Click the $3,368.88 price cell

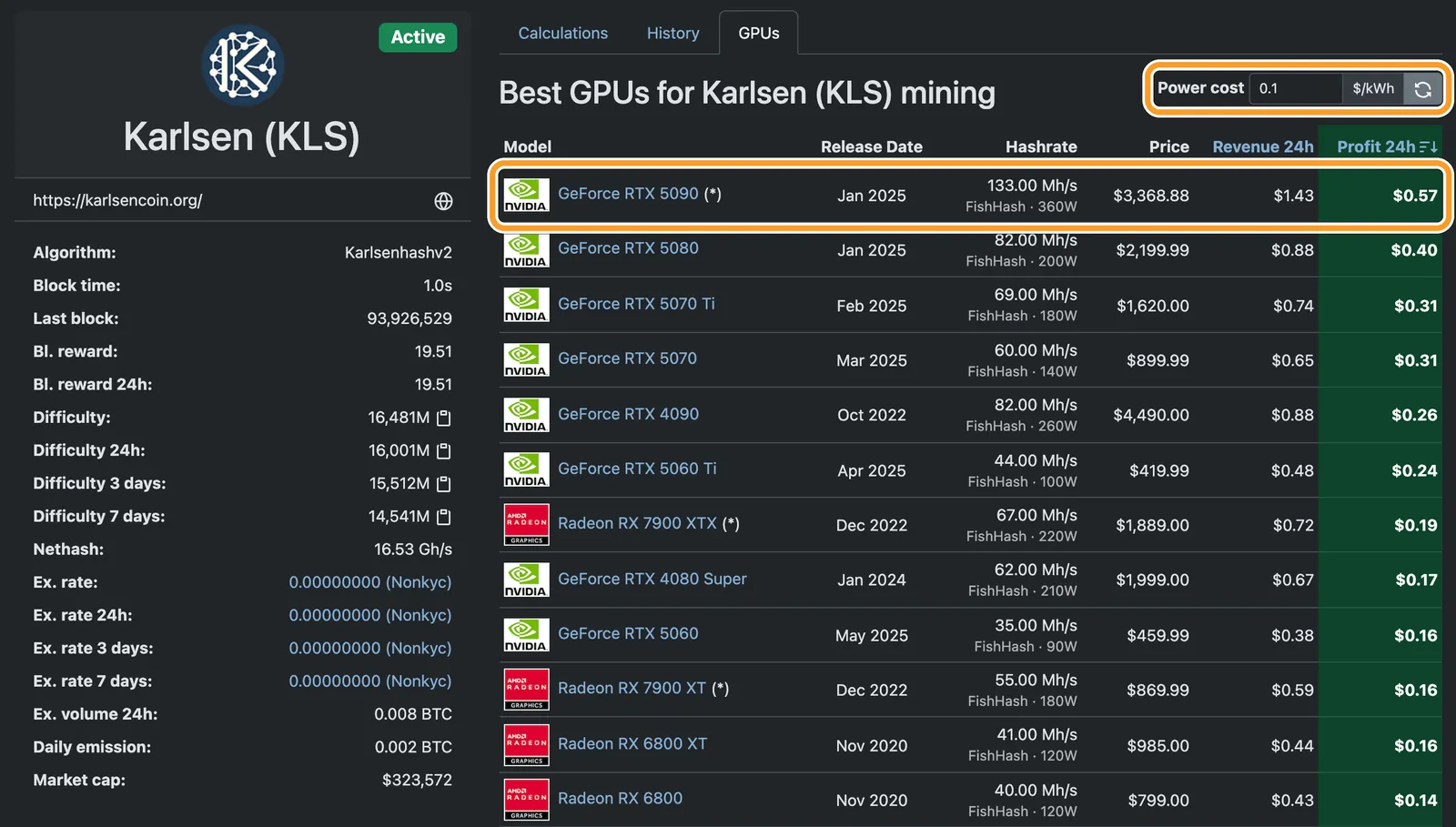point(1151,196)
